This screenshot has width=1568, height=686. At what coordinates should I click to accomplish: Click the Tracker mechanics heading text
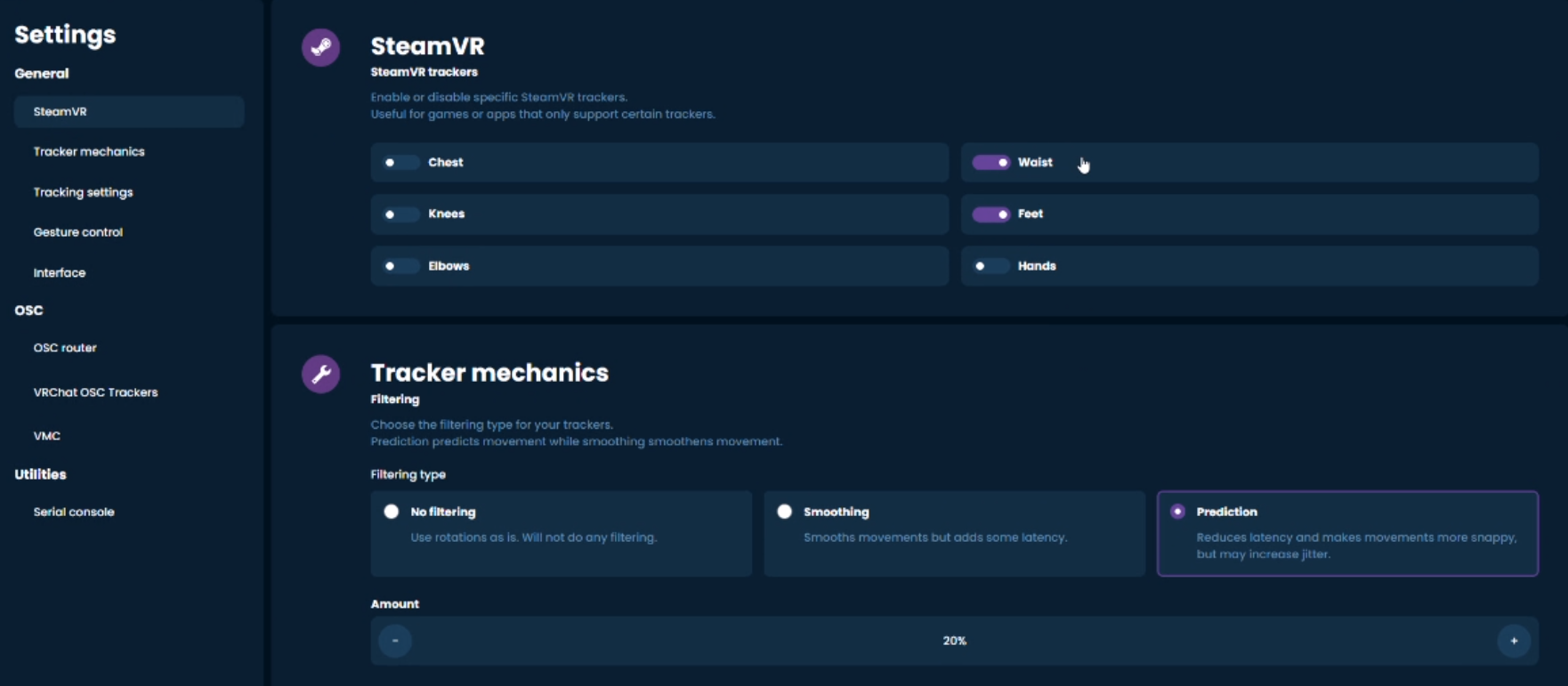[489, 373]
